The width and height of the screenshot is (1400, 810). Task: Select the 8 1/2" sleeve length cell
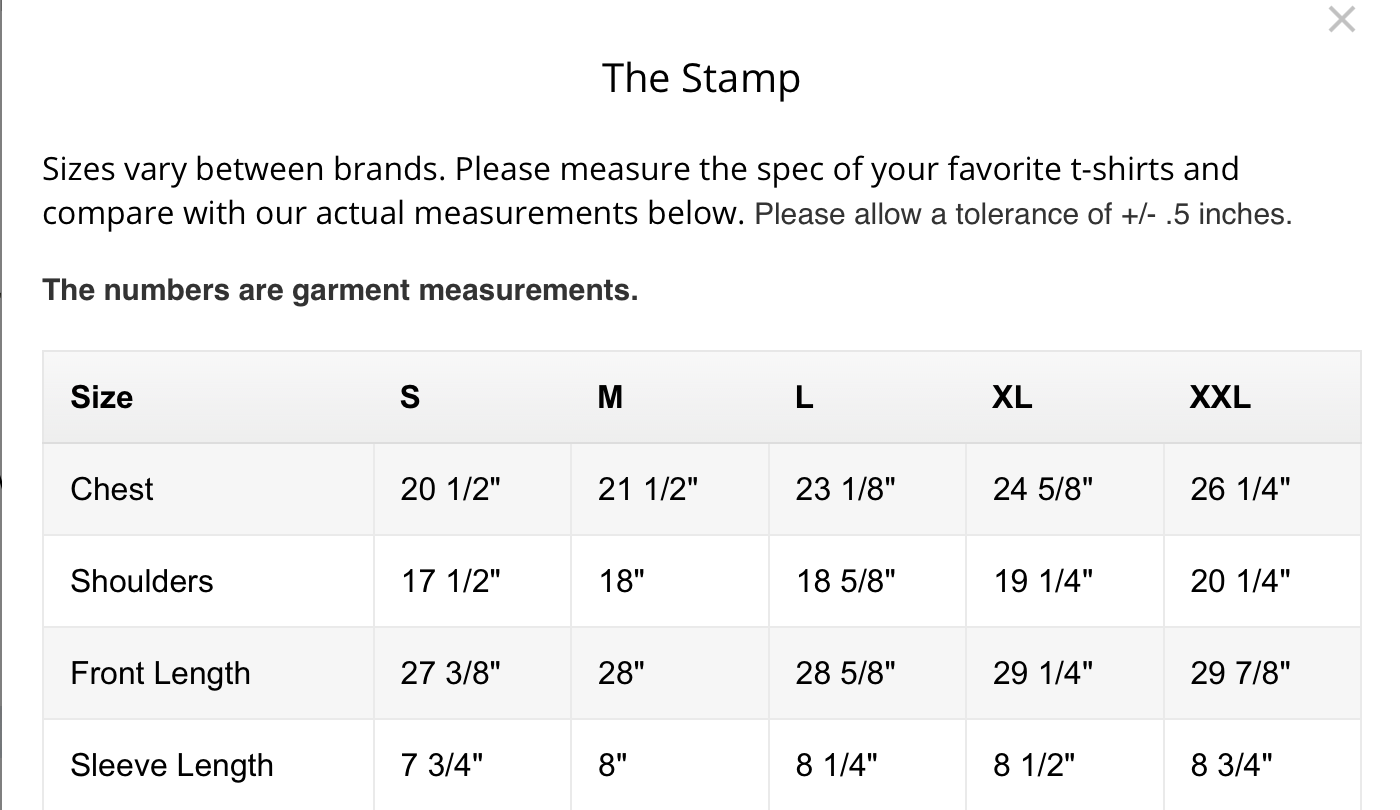1034,765
